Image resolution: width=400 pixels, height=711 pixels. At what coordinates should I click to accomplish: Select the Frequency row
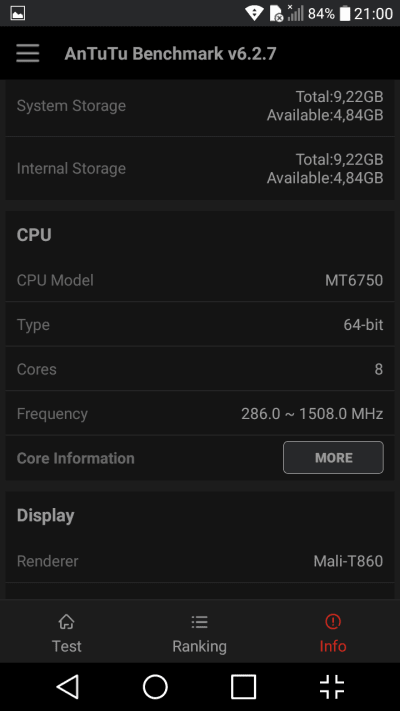[x=200, y=414]
